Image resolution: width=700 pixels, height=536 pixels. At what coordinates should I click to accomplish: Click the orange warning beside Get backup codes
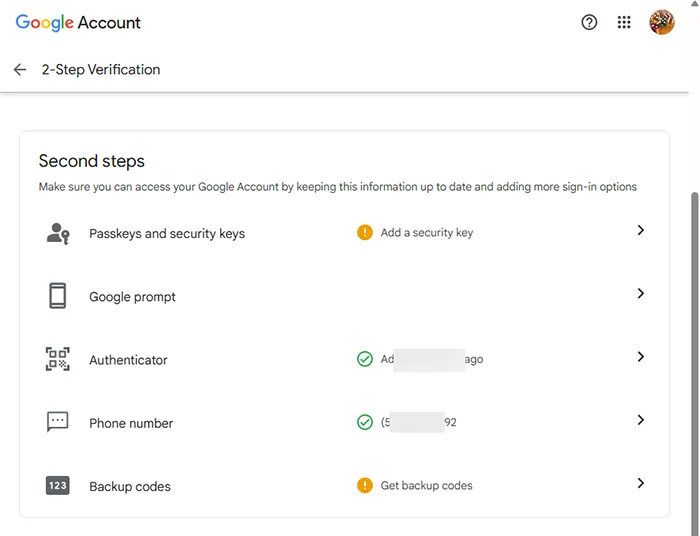click(x=365, y=485)
